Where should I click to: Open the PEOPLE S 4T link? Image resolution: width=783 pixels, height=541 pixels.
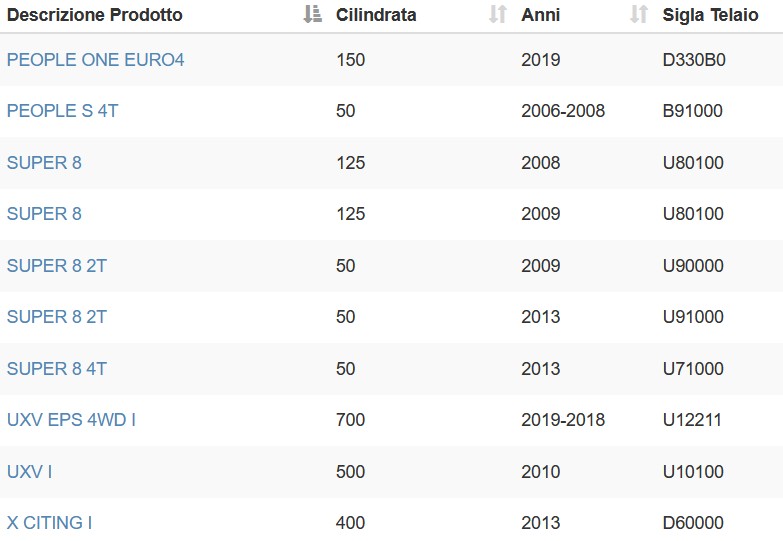tap(62, 111)
